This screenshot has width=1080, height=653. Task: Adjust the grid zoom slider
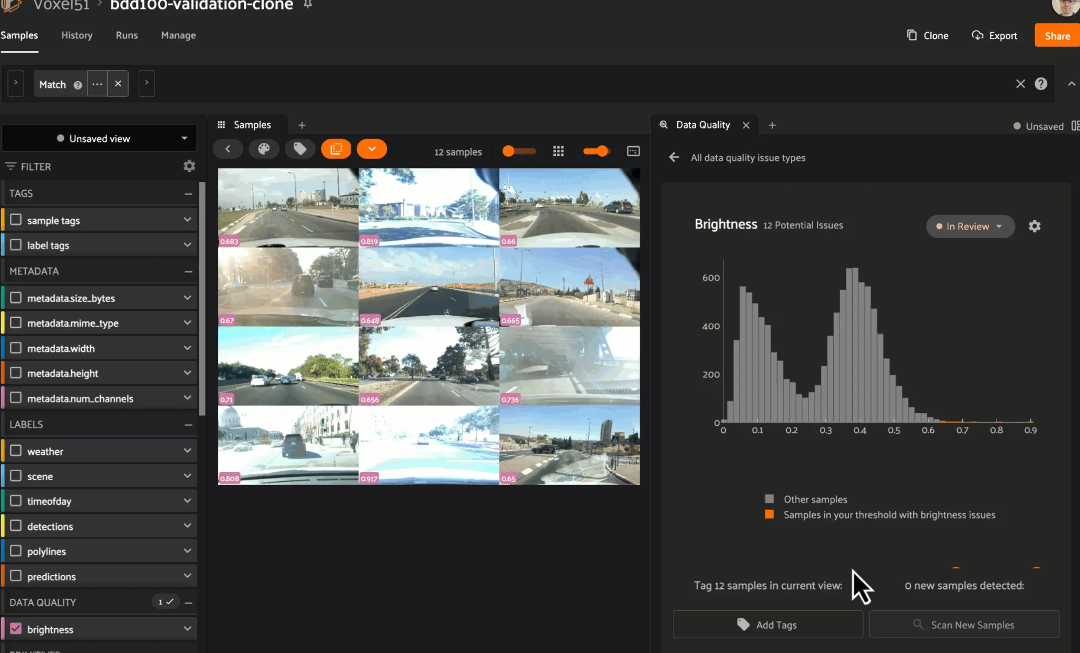click(518, 151)
